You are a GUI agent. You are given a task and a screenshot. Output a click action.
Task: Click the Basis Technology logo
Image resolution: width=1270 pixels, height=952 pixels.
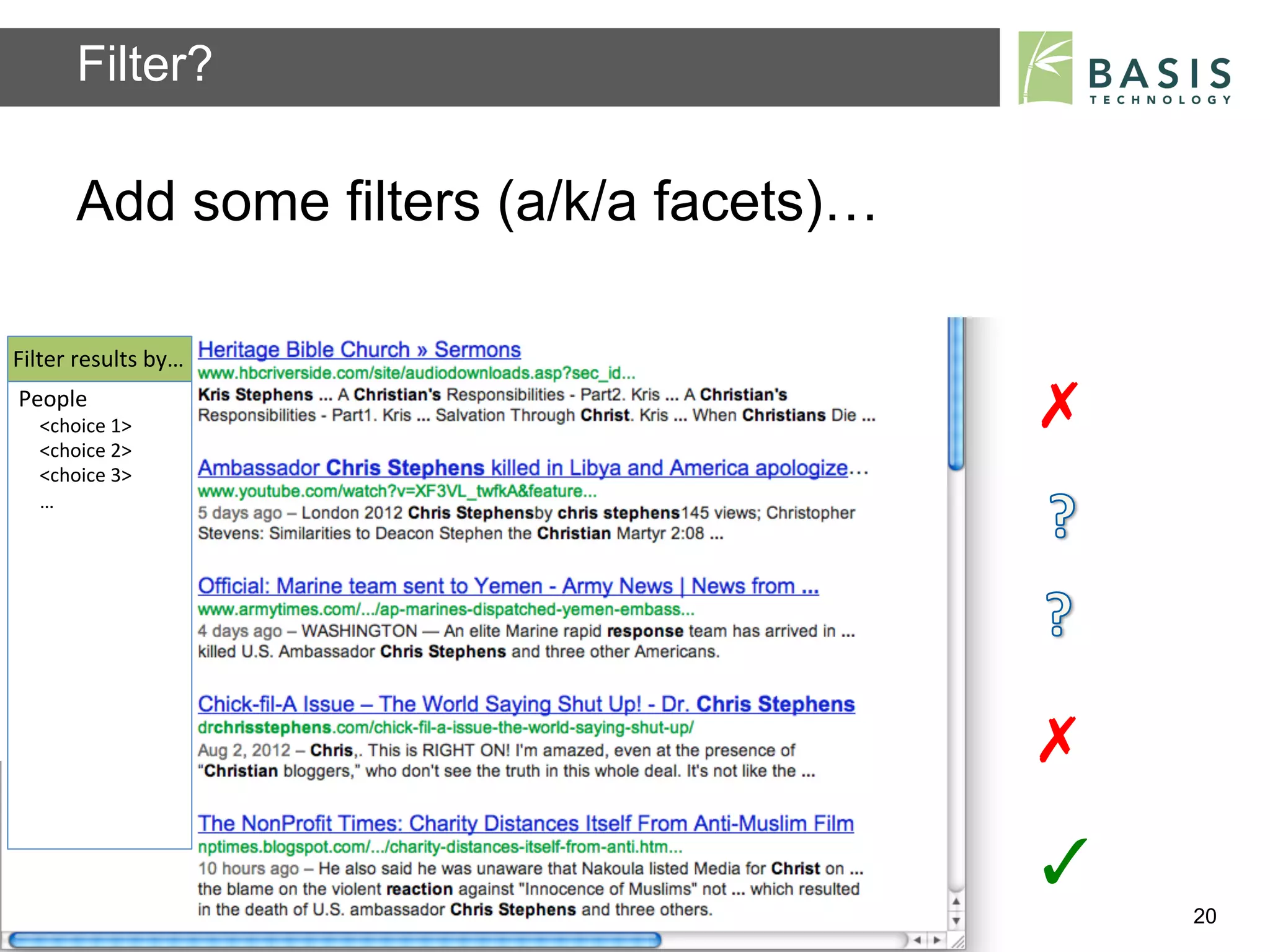(1124, 68)
